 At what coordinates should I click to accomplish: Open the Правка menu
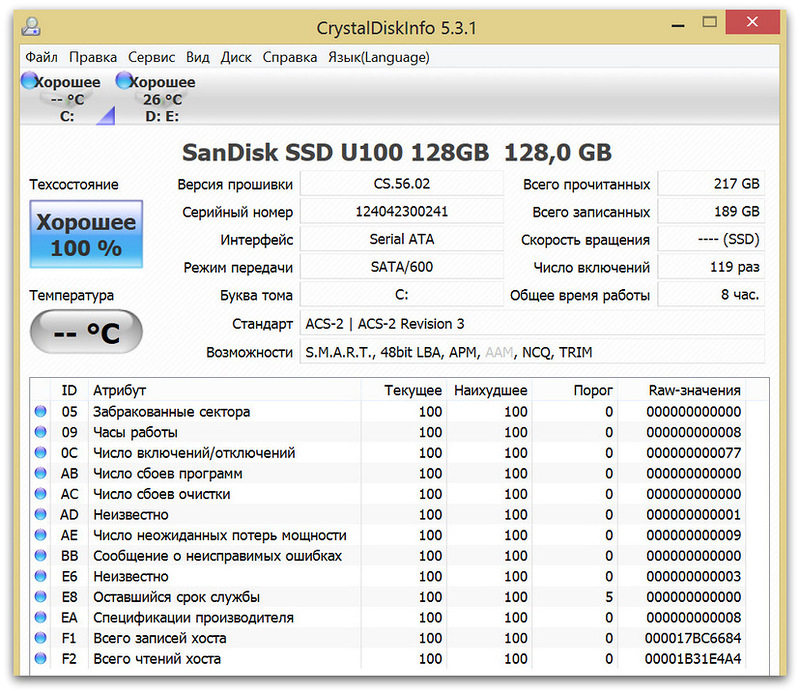click(x=93, y=57)
